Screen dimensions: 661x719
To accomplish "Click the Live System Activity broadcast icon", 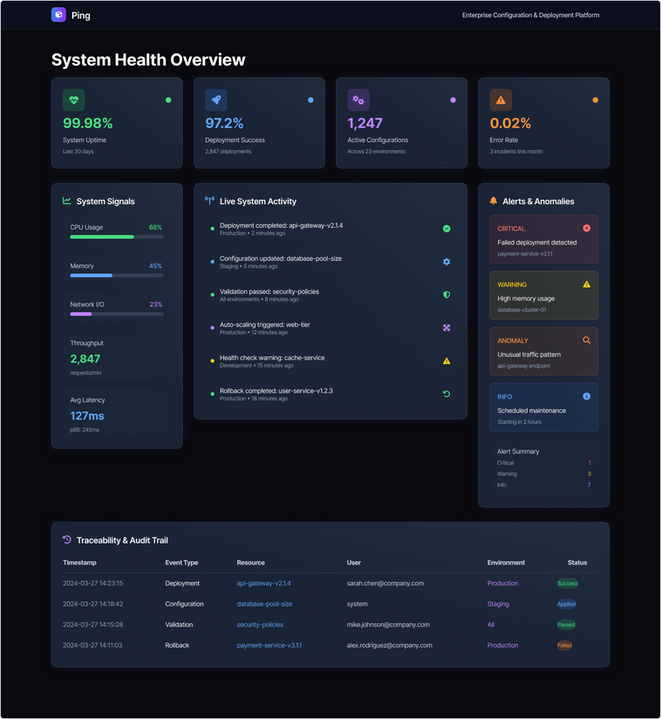I will tap(209, 201).
